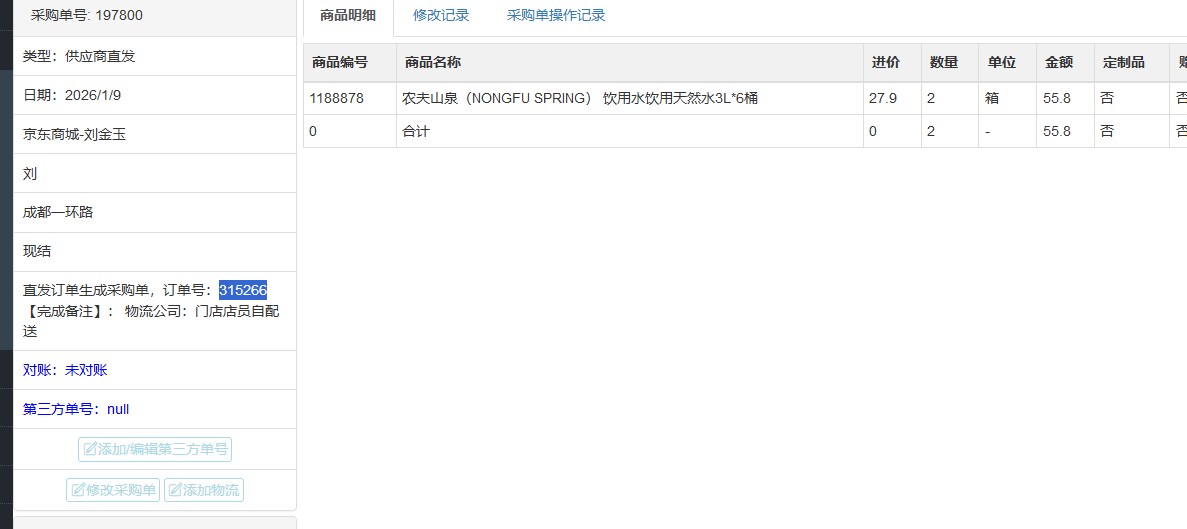Open the 修改记录 tab
1187x529 pixels.
pos(441,15)
